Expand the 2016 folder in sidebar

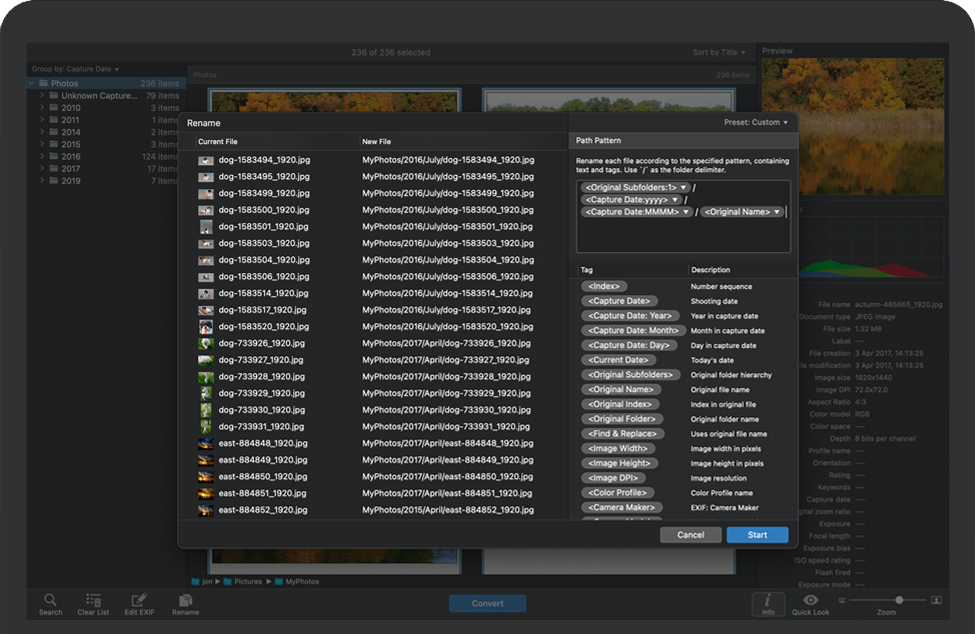click(x=42, y=157)
